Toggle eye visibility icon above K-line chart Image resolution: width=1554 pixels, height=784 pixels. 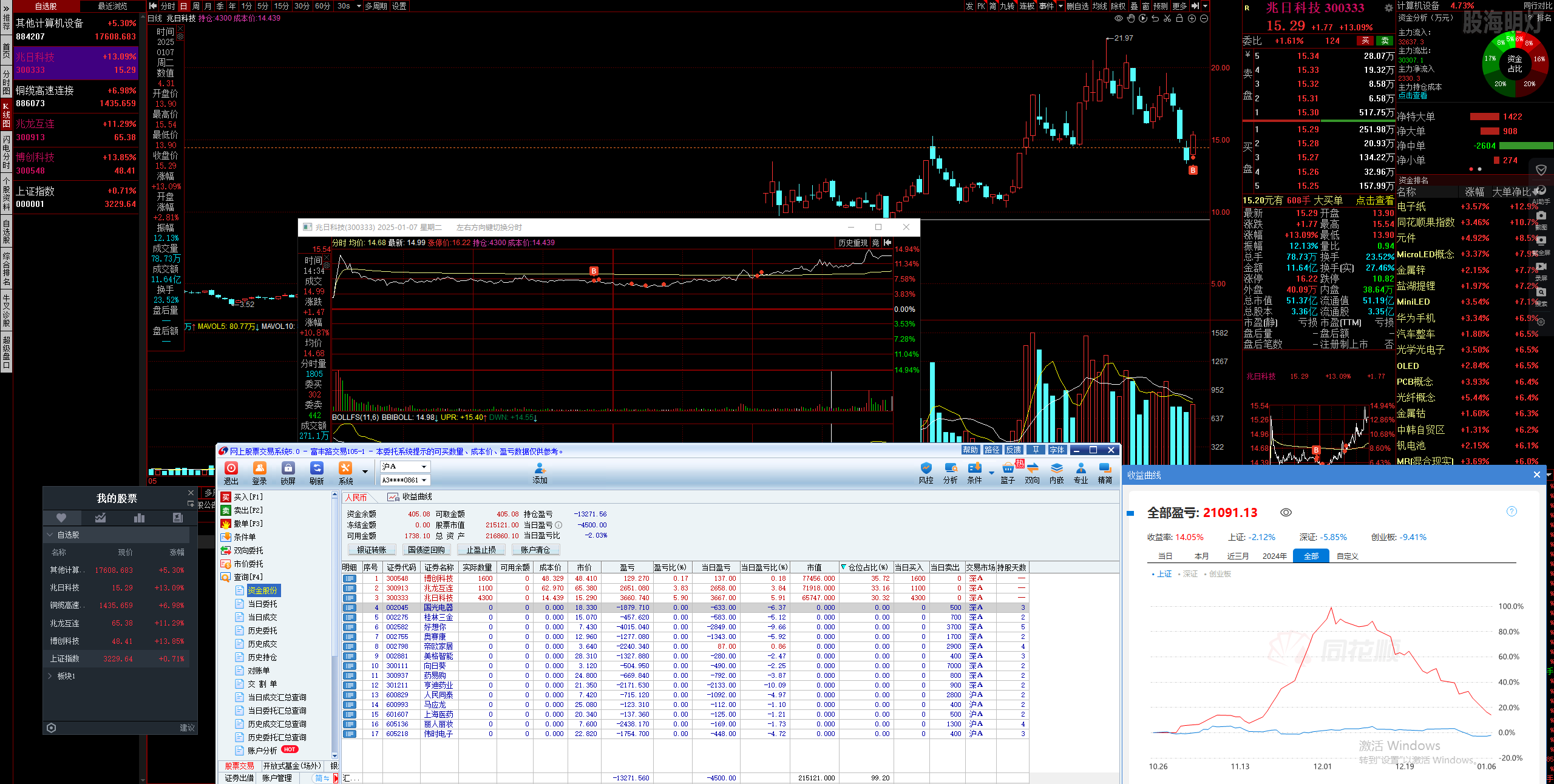1119,19
